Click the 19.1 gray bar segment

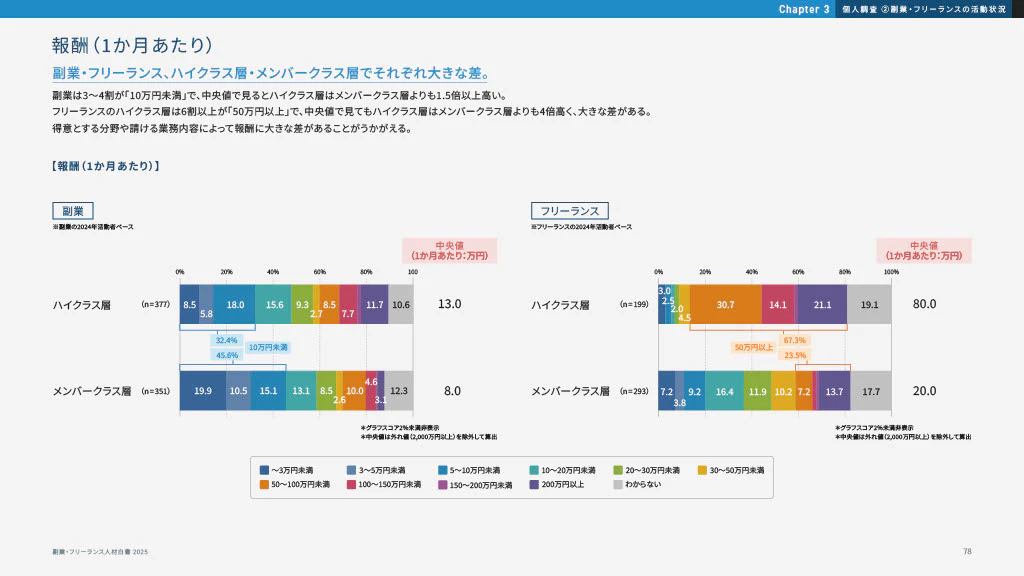869,304
